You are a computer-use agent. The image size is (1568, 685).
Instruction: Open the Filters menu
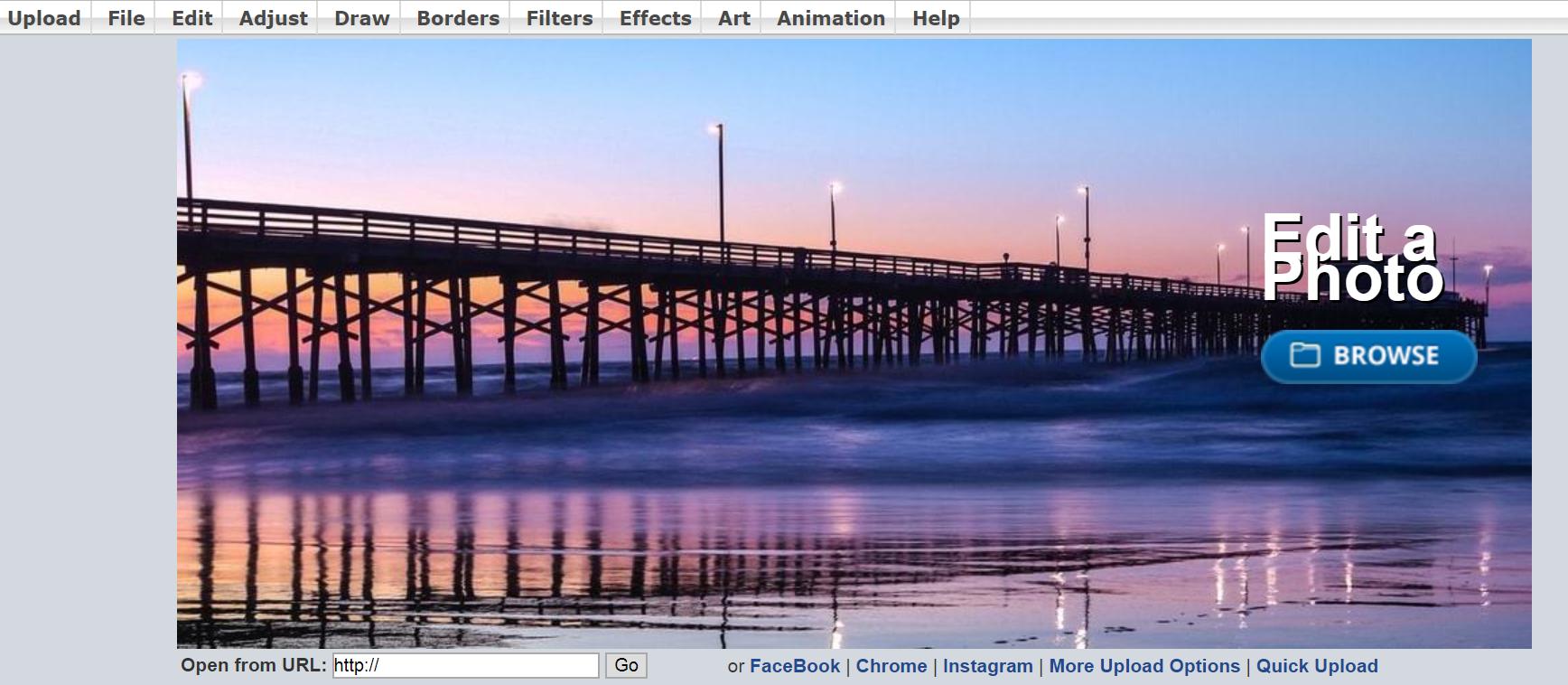click(559, 18)
